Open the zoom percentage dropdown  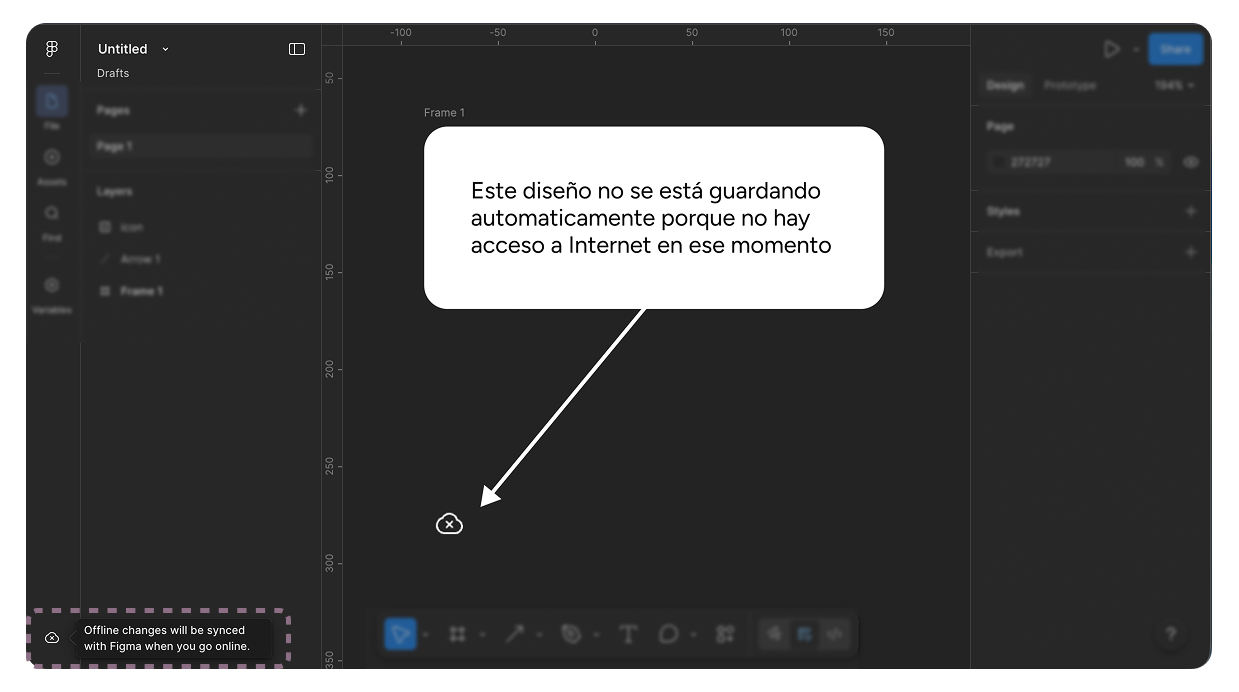click(x=1174, y=86)
